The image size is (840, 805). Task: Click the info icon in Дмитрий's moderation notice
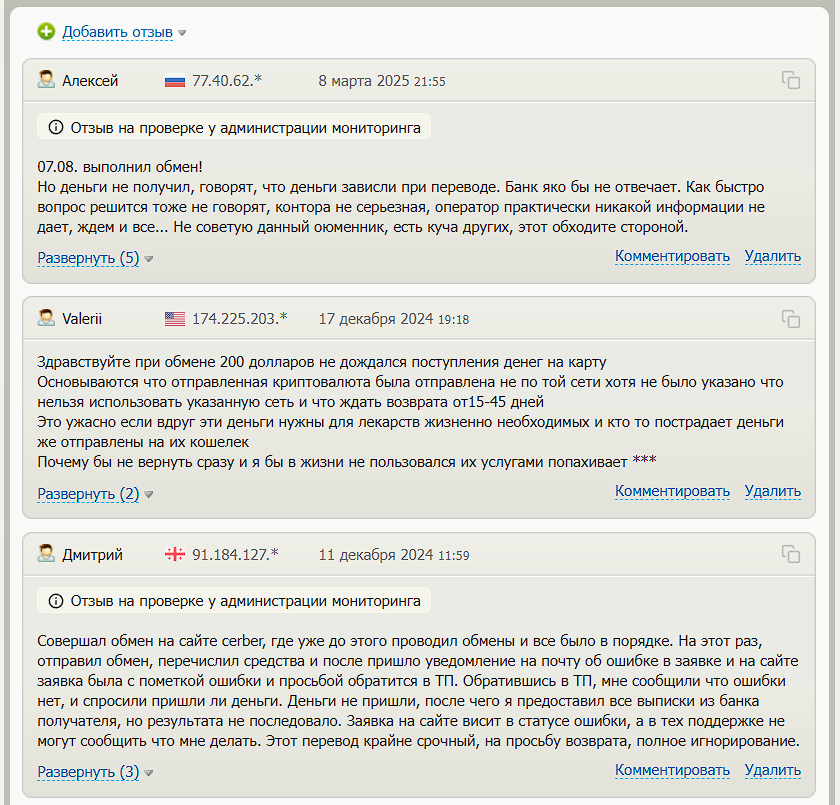[56, 601]
